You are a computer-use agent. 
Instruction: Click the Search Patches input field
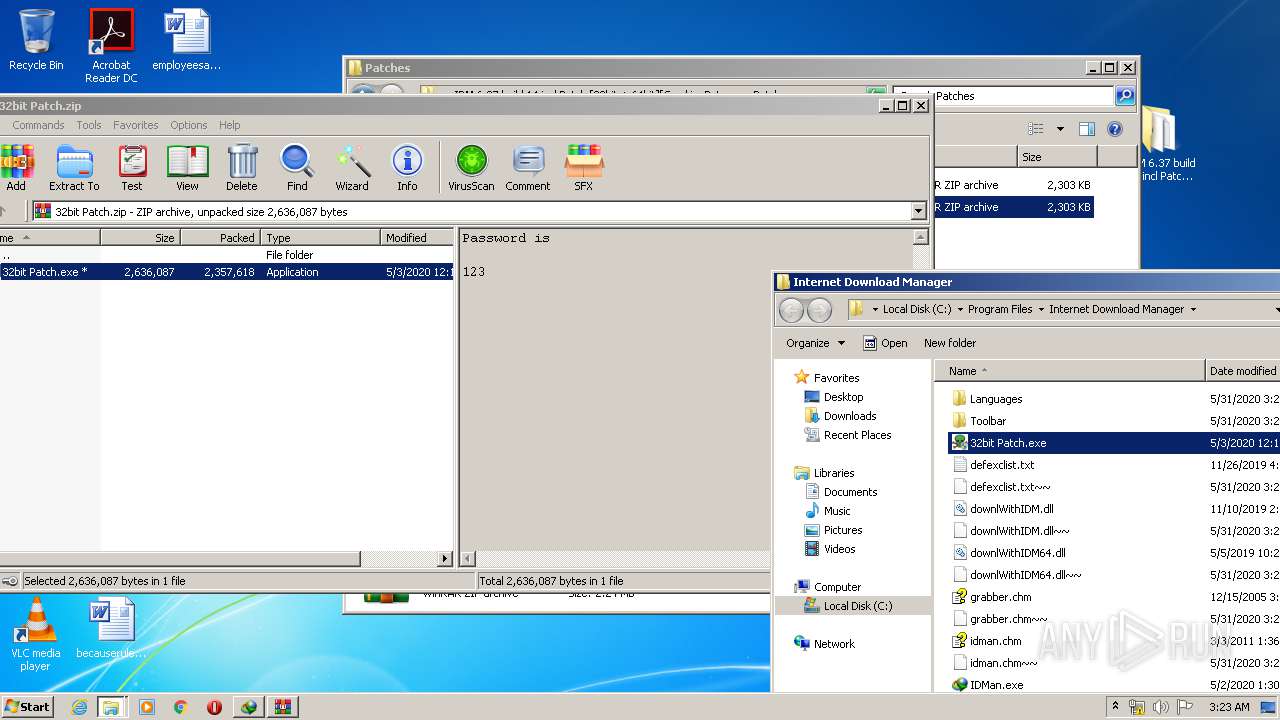pos(1002,96)
